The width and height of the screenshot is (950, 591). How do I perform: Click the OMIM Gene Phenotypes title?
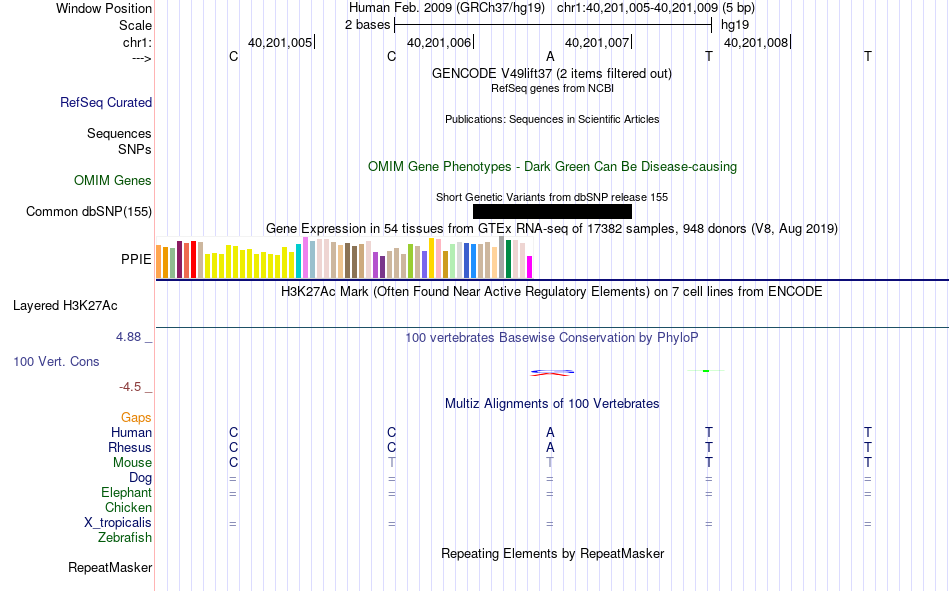pos(553,167)
